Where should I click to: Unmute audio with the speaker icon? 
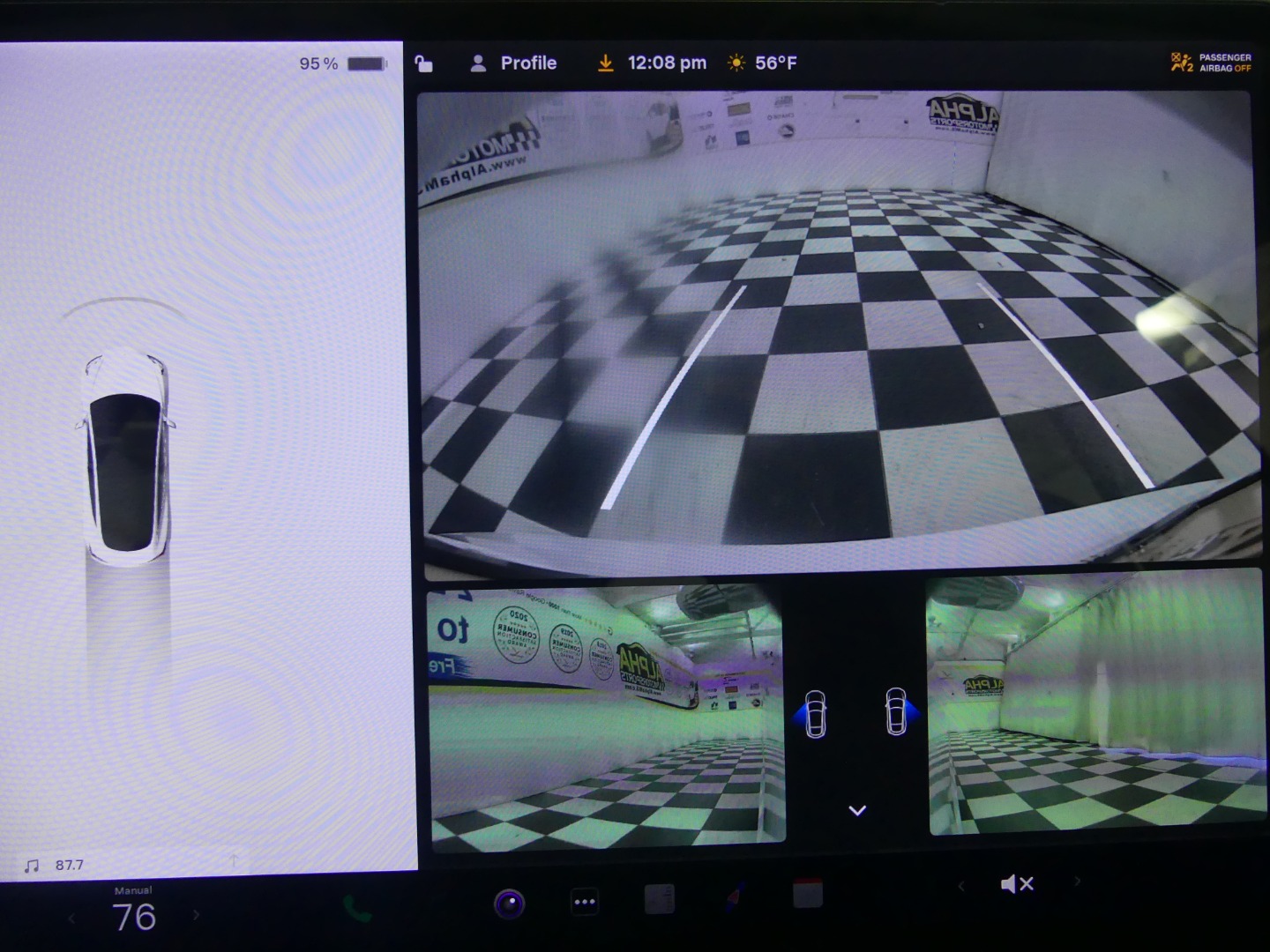pyautogui.click(x=1016, y=883)
